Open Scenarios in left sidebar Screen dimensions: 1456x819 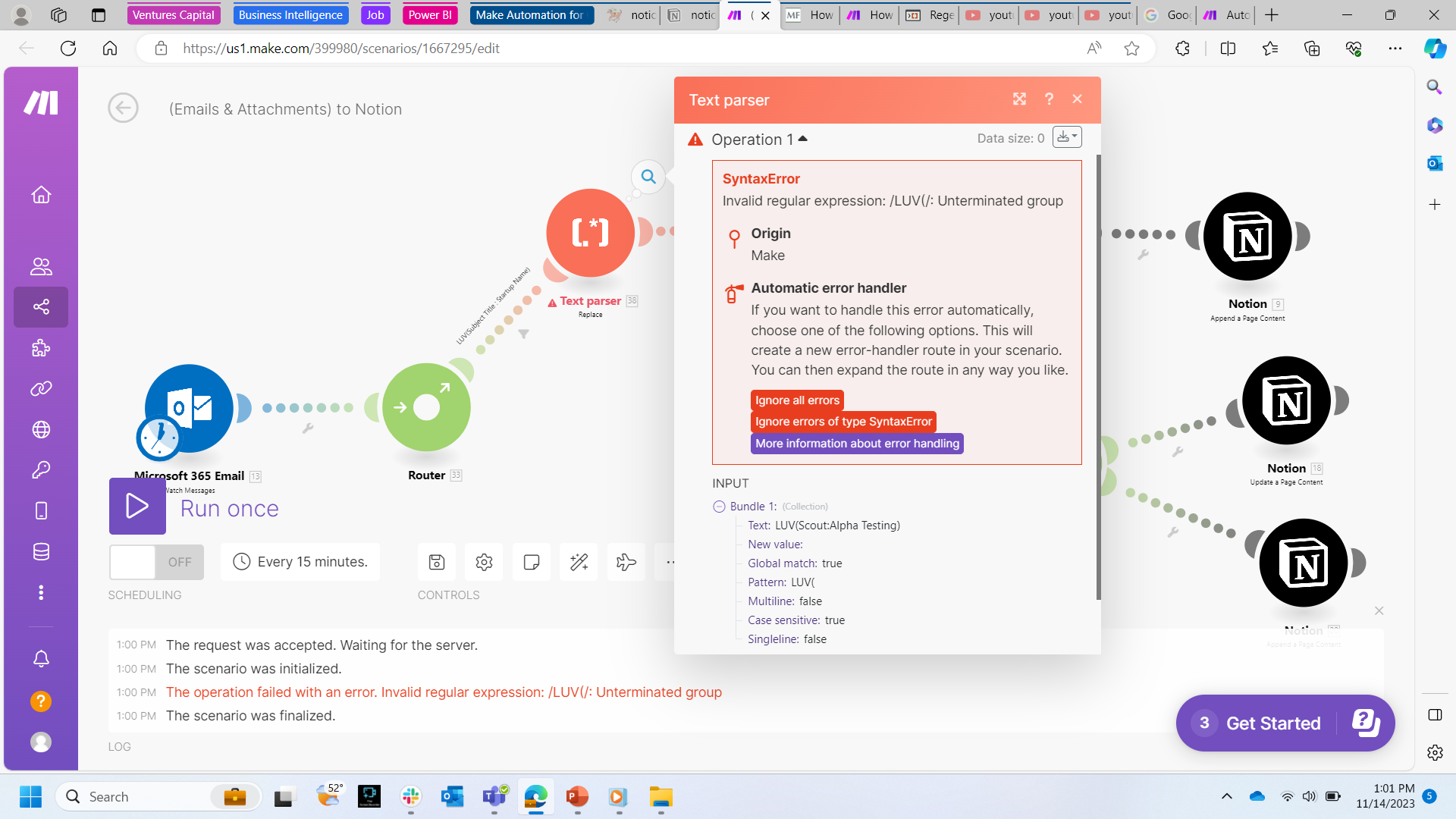(x=41, y=307)
